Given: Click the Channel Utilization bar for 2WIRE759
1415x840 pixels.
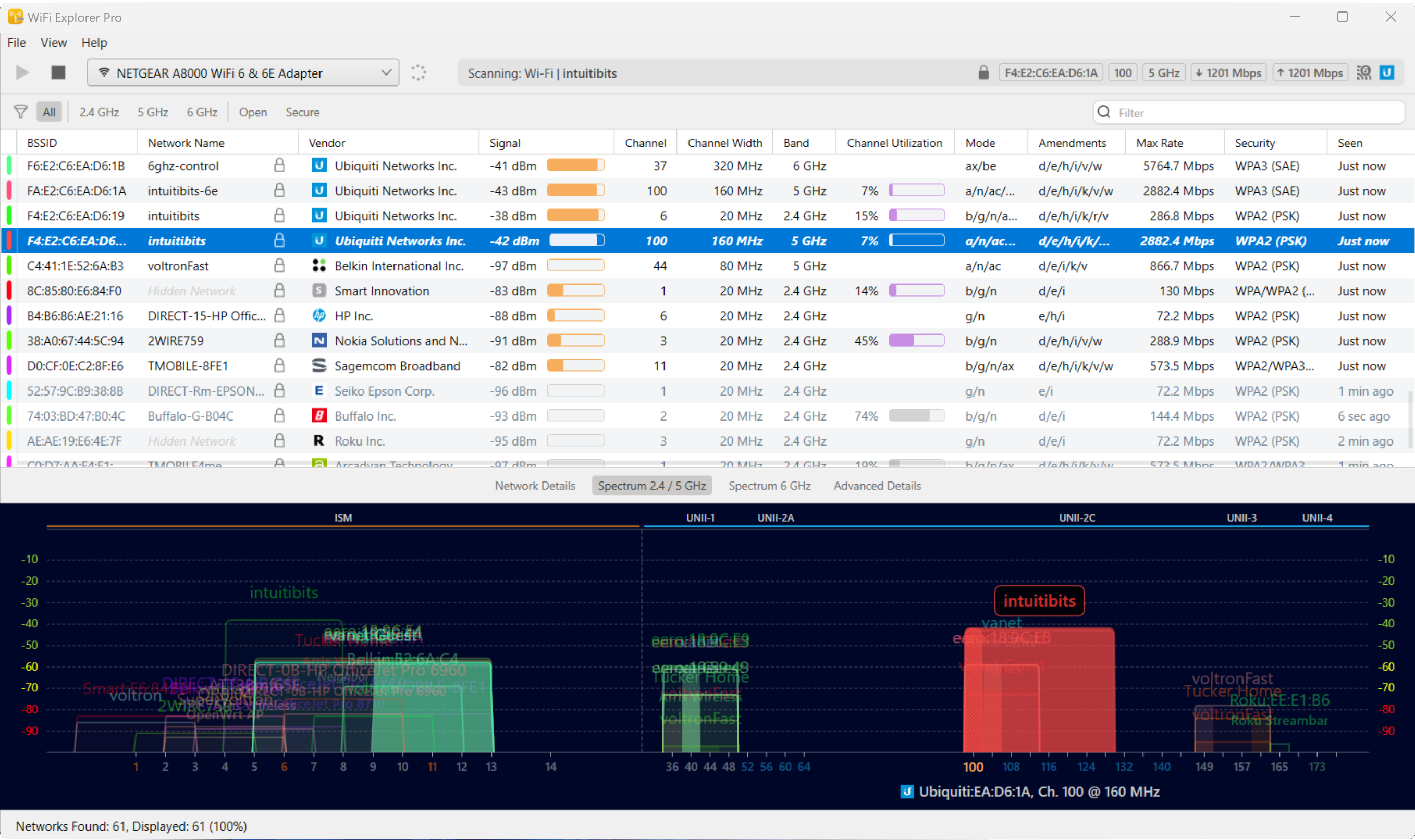Looking at the screenshot, I should click(x=916, y=340).
